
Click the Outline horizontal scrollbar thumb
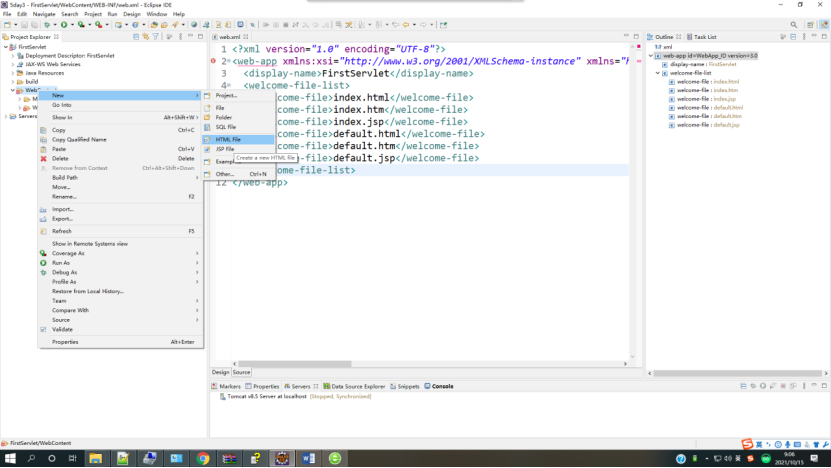(737, 373)
